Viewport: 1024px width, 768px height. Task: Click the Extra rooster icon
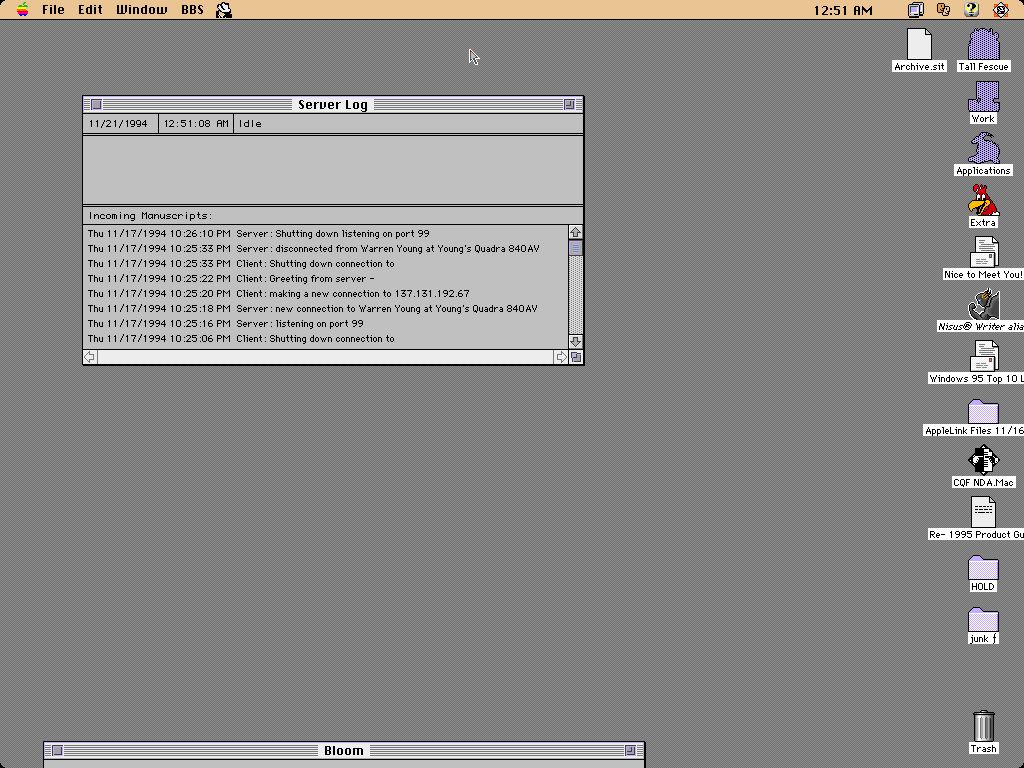(983, 201)
